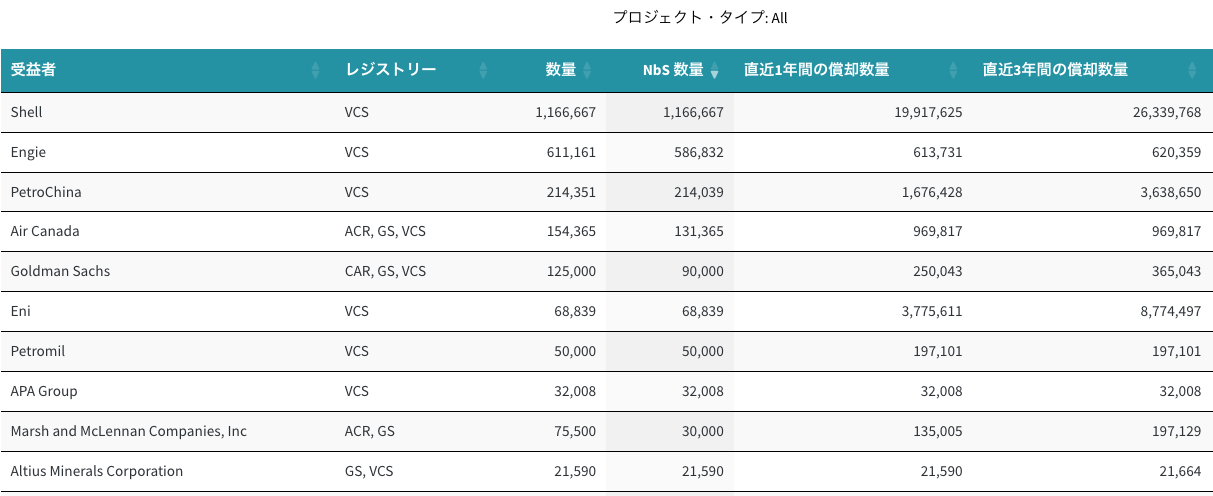Click the Engie beneficiary name
Screen dimensions: 1213x496
[x=28, y=152]
